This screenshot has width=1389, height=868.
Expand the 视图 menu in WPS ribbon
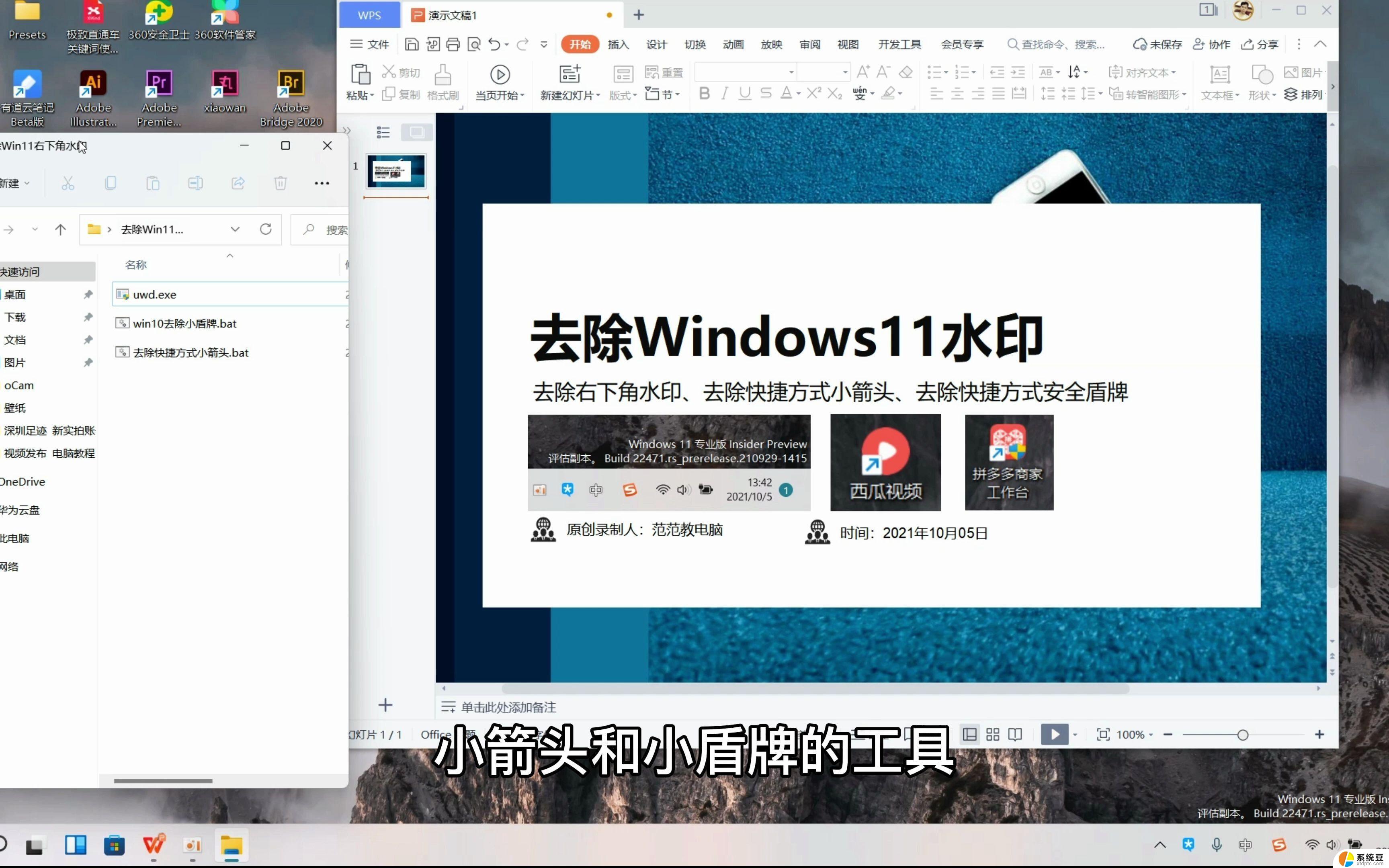[x=849, y=43]
